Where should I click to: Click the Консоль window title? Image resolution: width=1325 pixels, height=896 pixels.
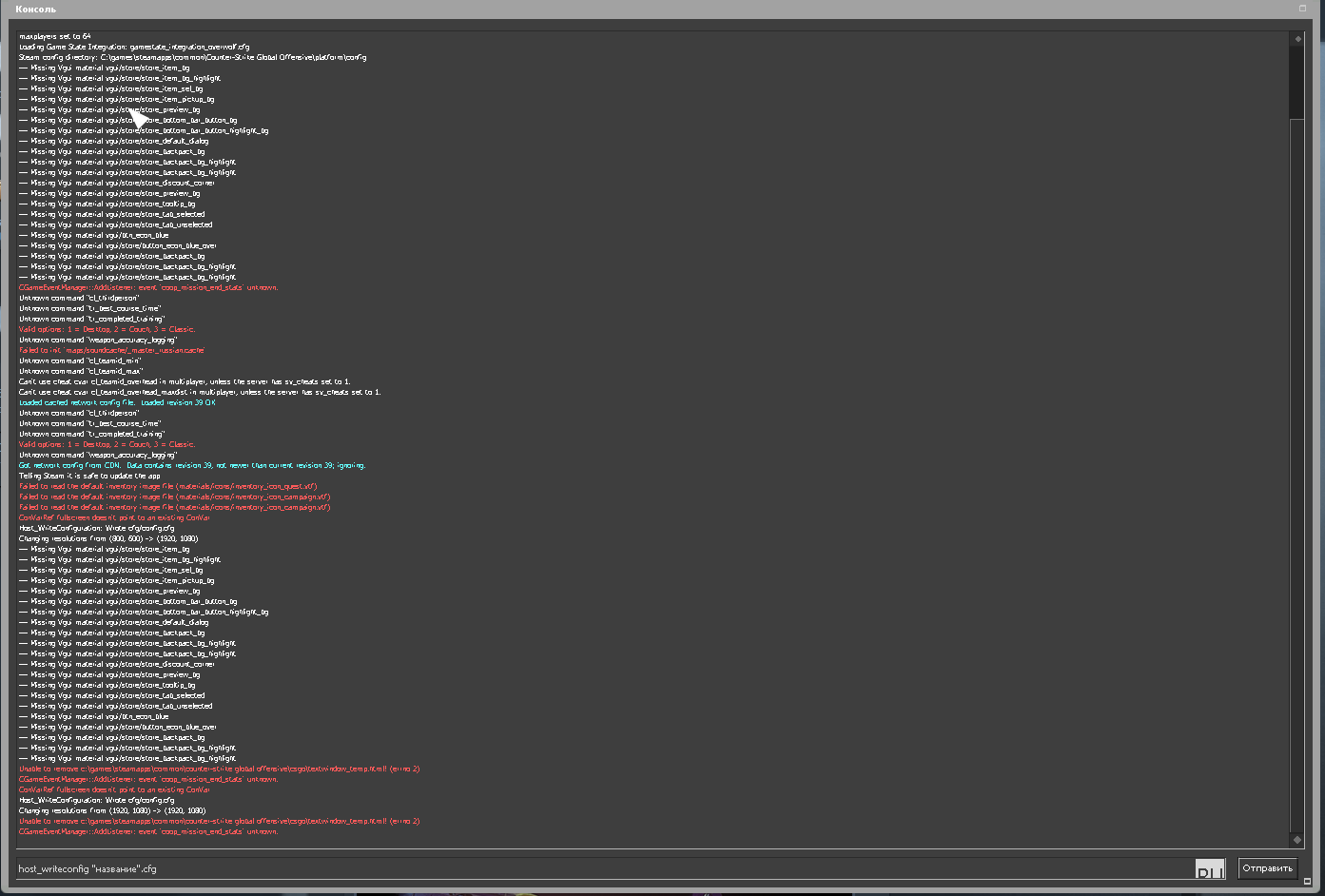tap(36, 10)
